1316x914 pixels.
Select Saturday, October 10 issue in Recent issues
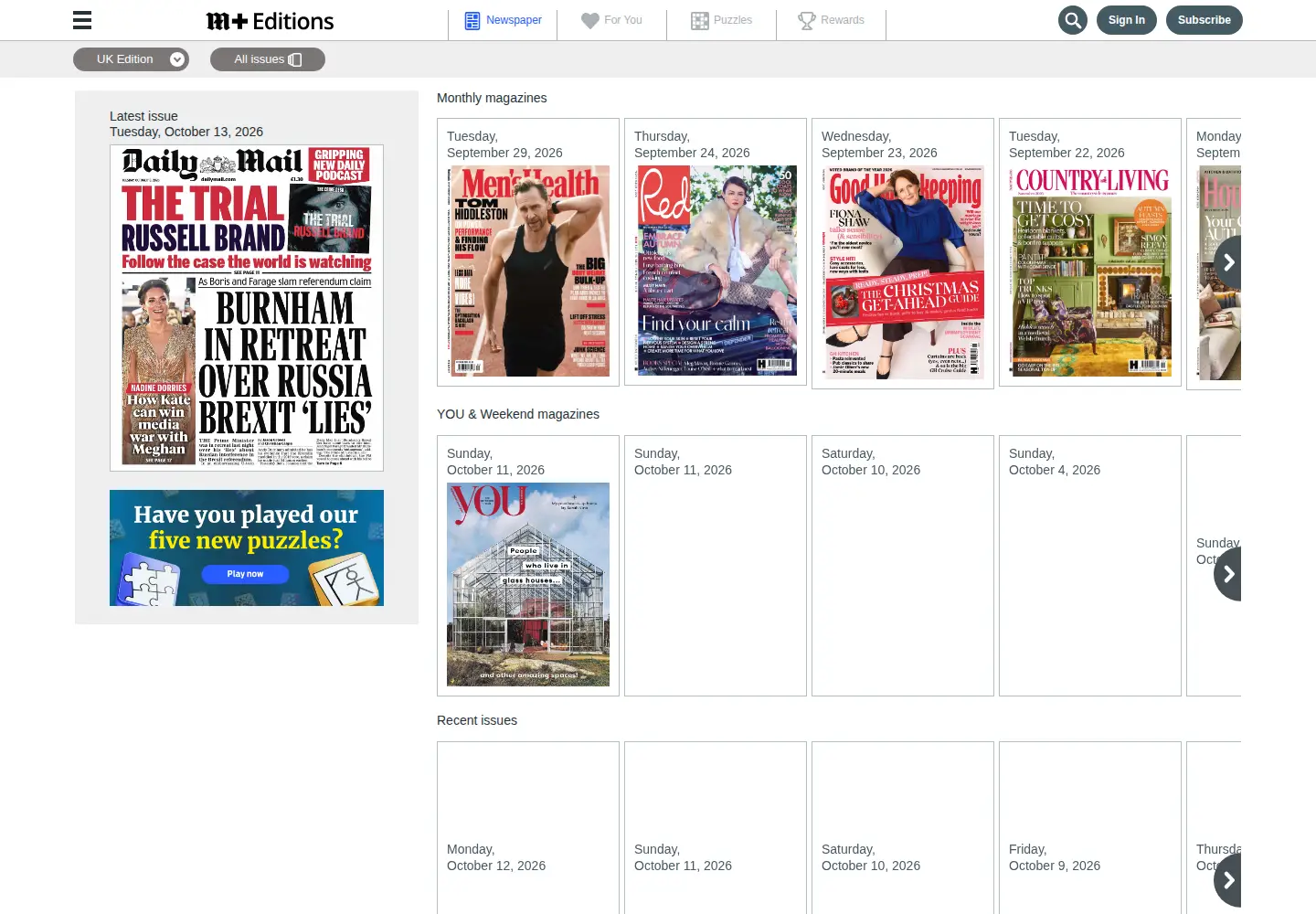(x=903, y=828)
